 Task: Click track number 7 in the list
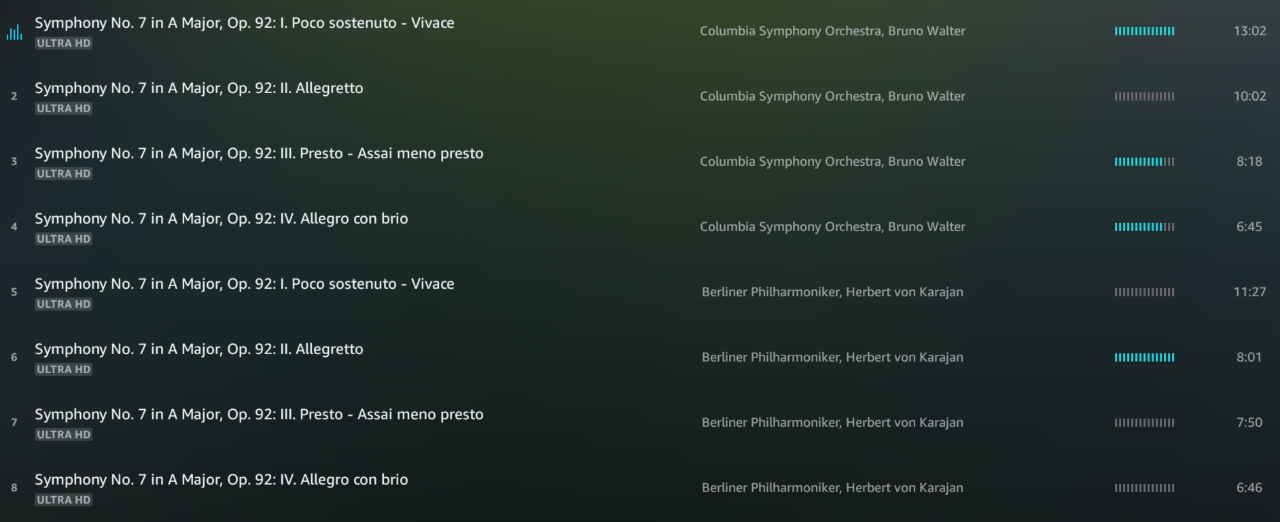pos(14,423)
